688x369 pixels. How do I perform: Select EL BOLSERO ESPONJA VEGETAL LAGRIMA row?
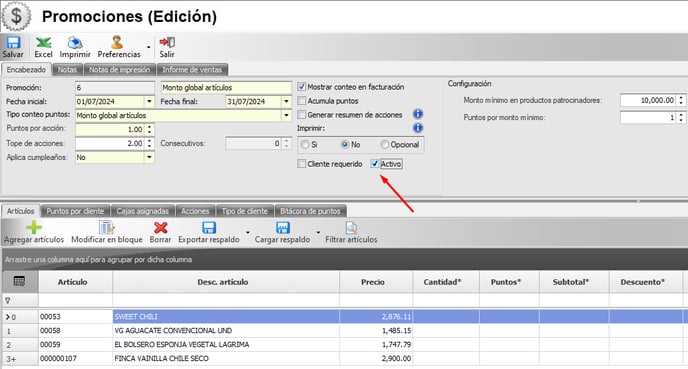(x=342, y=344)
